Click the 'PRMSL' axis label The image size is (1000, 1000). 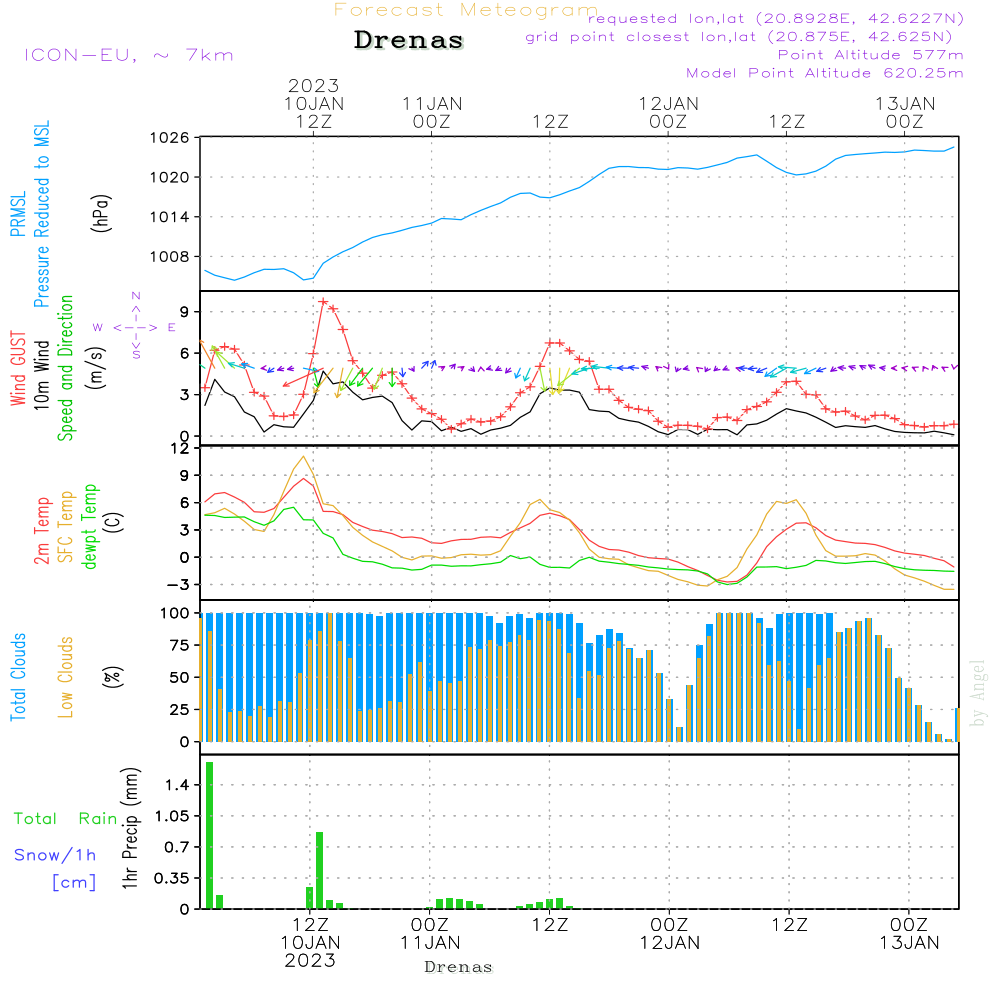18,213
